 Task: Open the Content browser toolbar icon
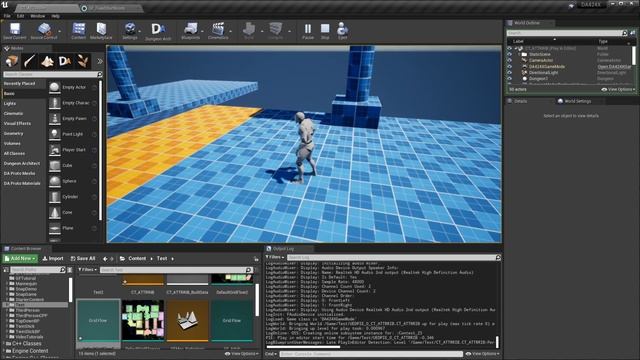(x=78, y=29)
